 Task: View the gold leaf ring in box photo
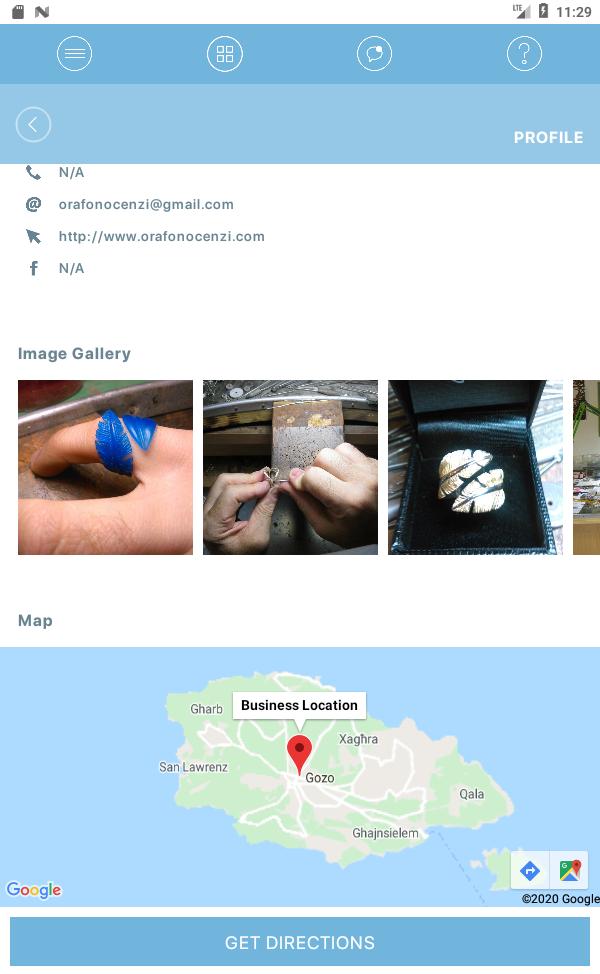coord(475,468)
